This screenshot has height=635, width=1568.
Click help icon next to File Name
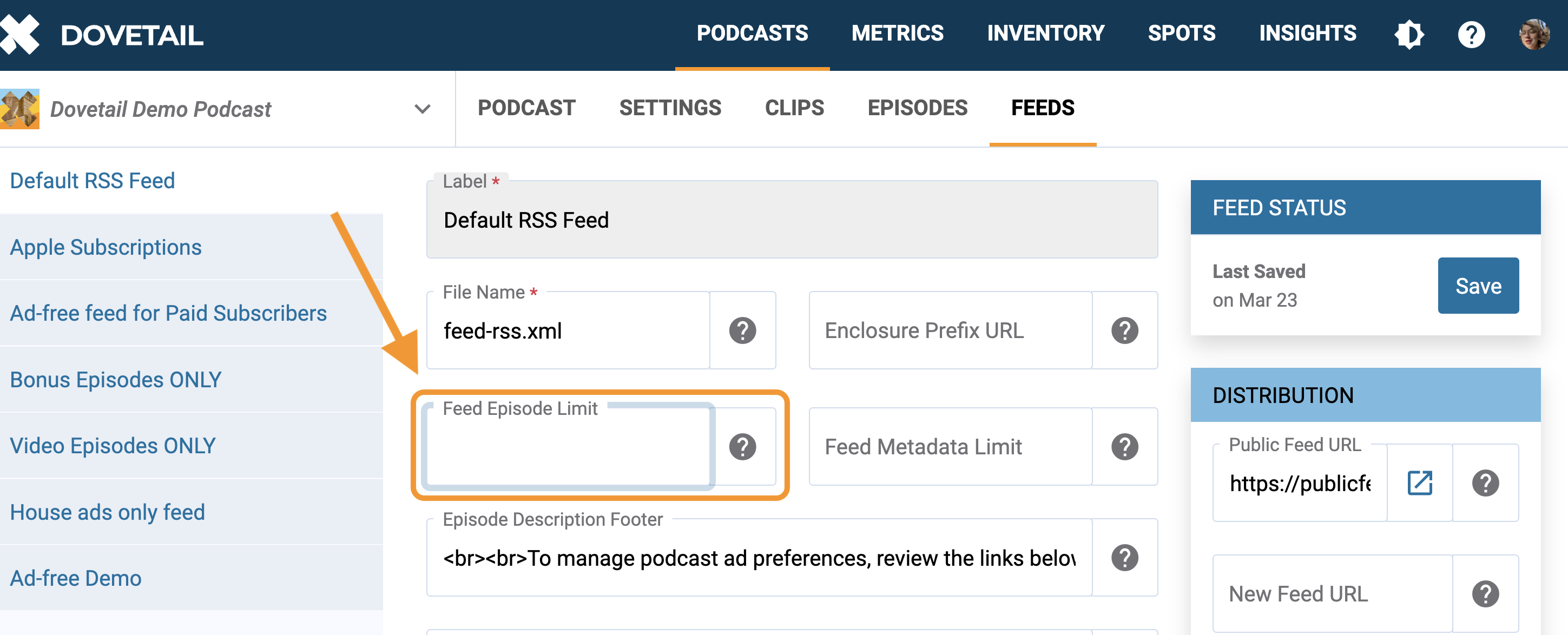click(742, 331)
